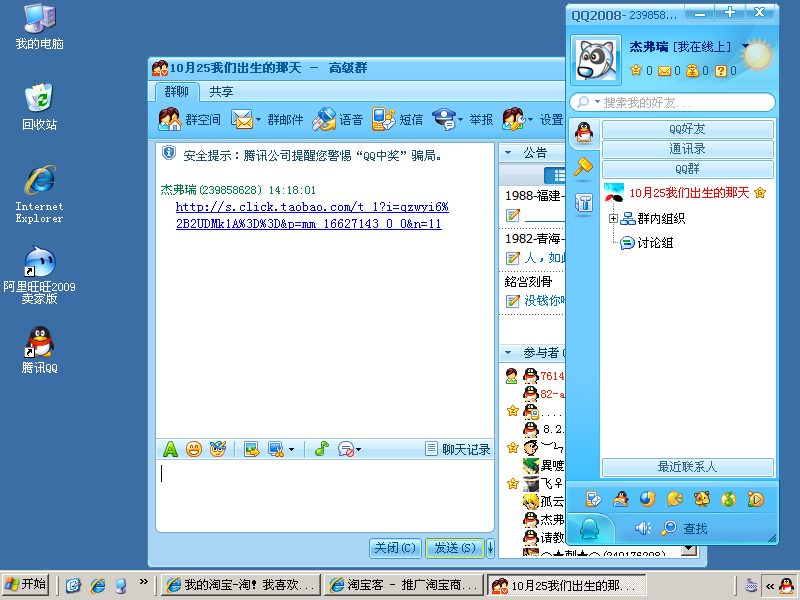Start 语音 voice chat in group window

point(324,119)
